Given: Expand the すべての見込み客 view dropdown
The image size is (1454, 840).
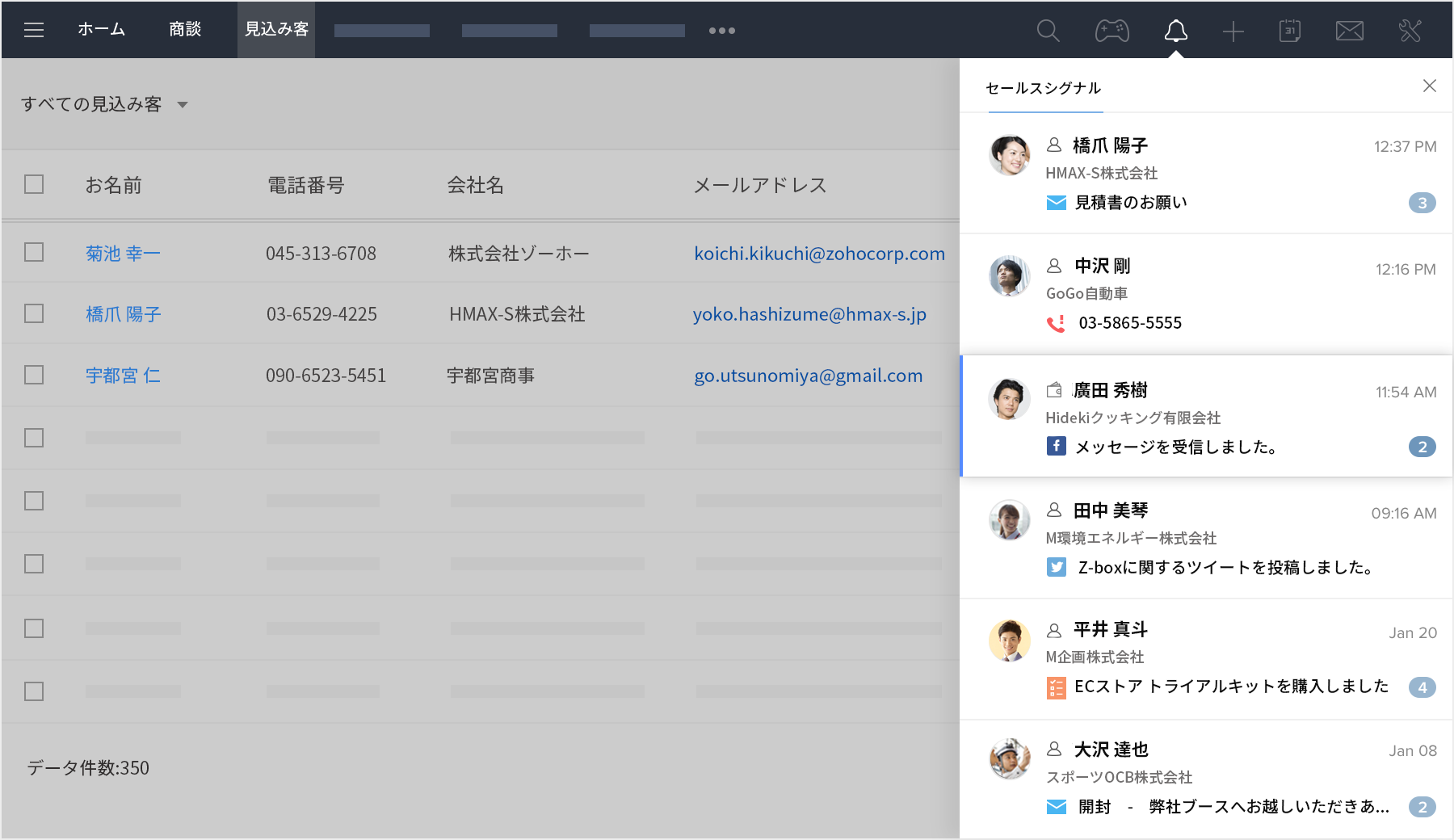Looking at the screenshot, I should point(183,105).
